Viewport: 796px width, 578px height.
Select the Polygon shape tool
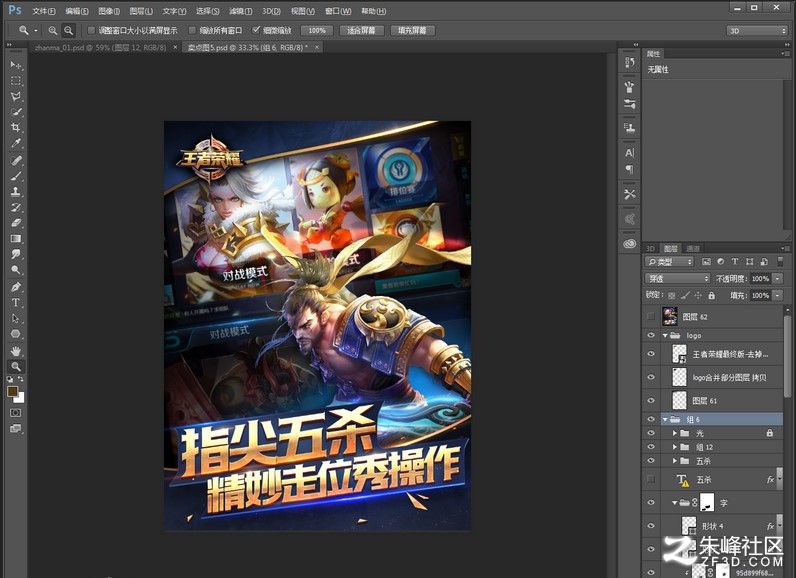pos(16,334)
